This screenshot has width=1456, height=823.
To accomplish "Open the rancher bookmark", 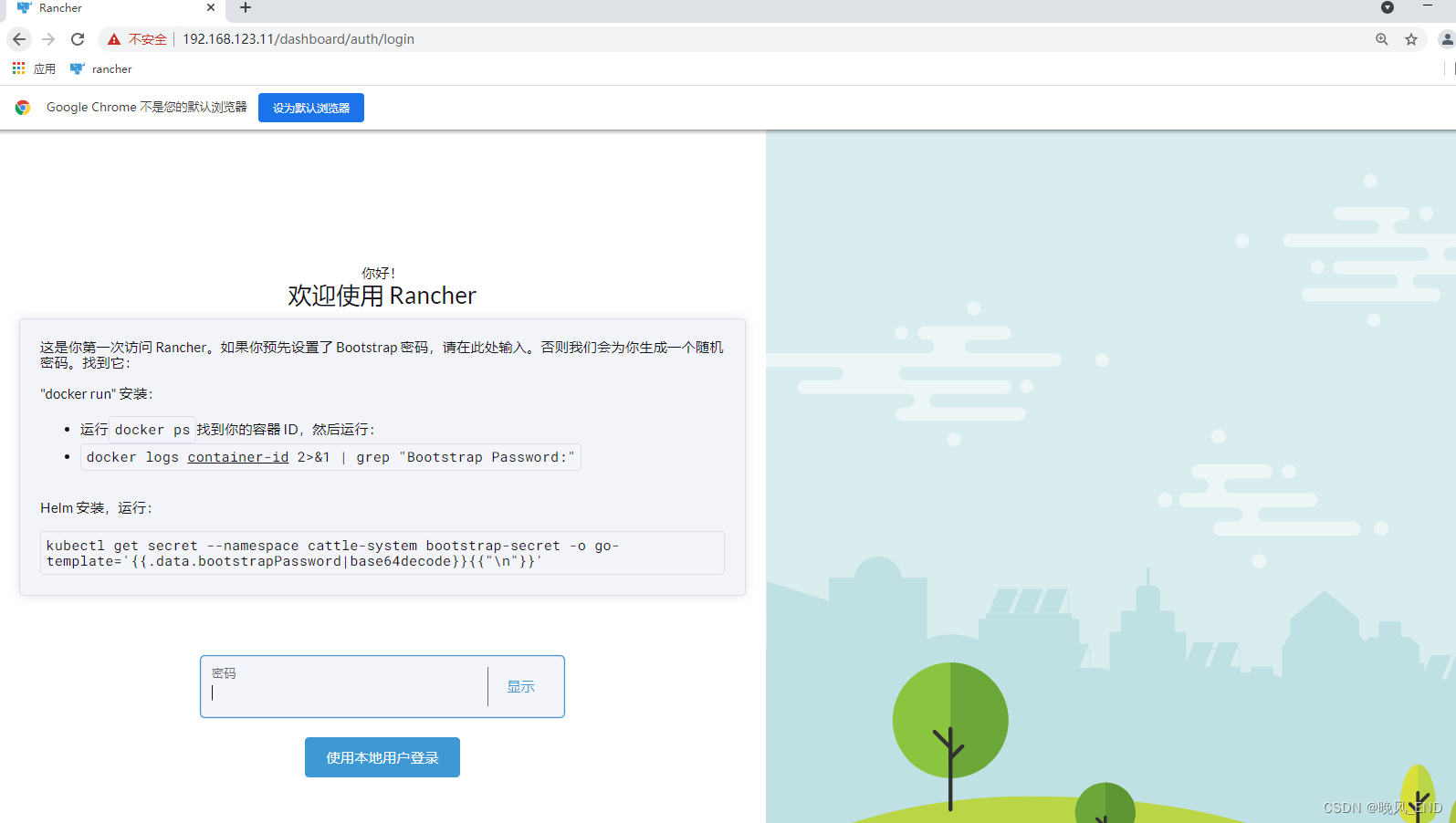I will [x=101, y=68].
